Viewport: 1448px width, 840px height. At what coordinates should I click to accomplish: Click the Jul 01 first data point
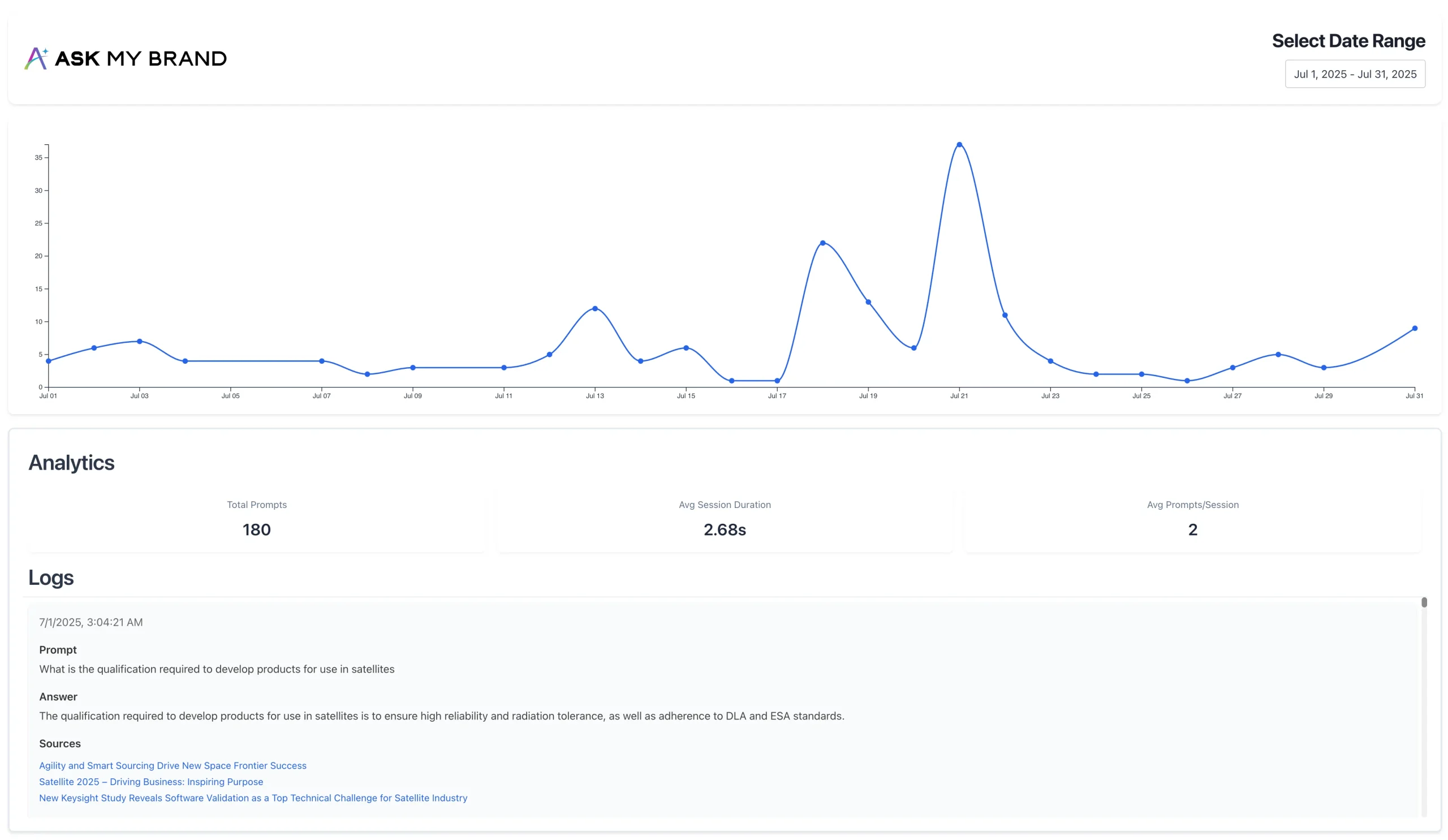coord(48,361)
